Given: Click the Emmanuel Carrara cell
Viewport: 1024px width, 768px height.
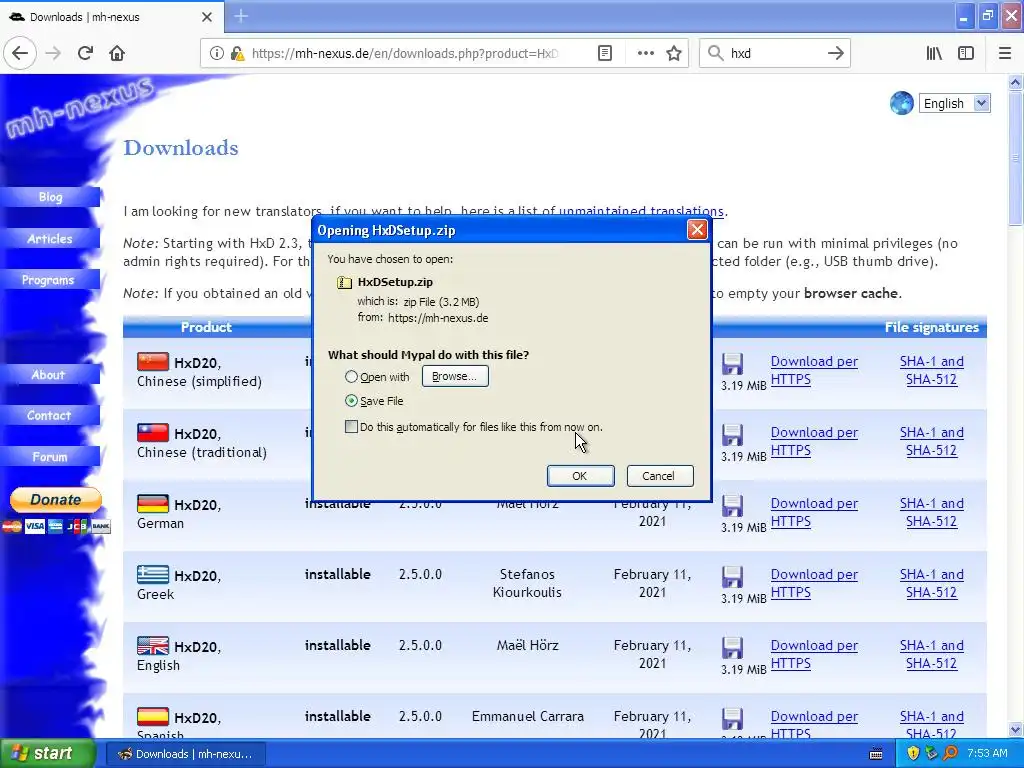Looking at the screenshot, I should (528, 716).
